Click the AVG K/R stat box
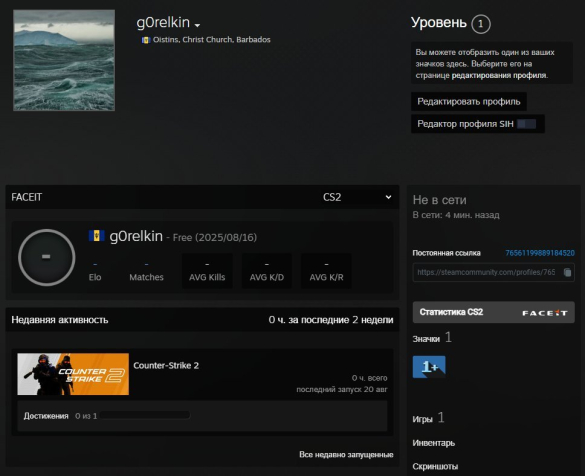 pos(326,271)
